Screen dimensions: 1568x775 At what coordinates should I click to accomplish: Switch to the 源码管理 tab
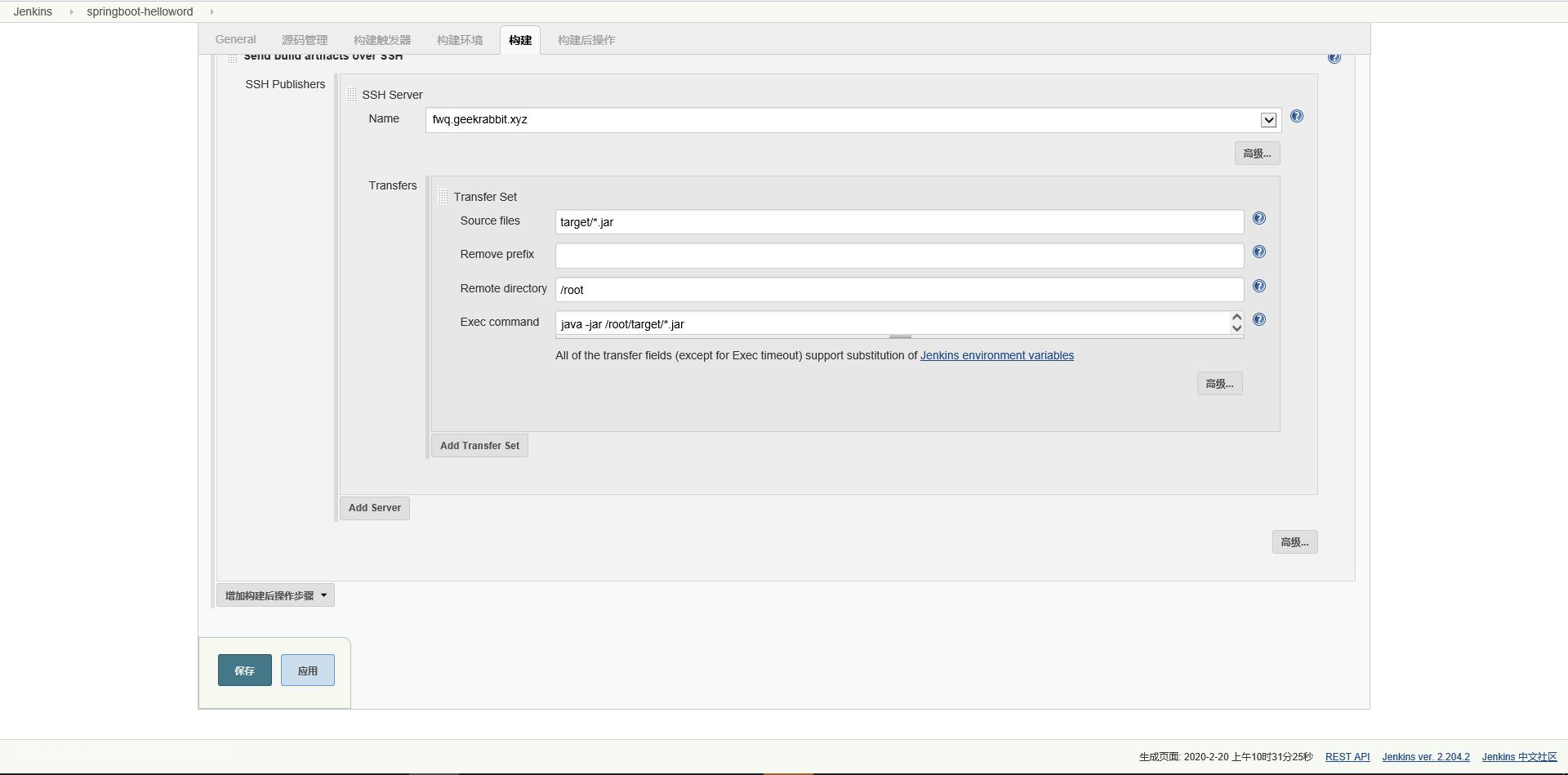pos(305,40)
